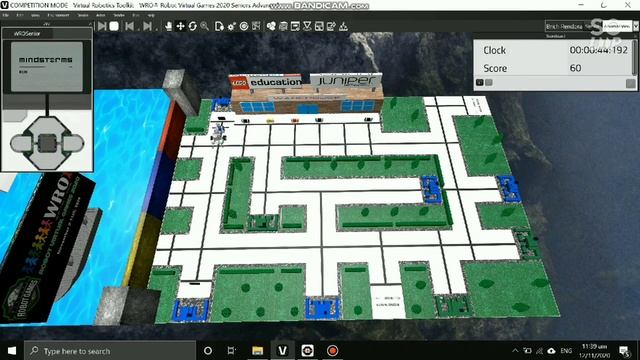Click the circular target toolbar icon
Screen dimensions: 640x360
click(244, 26)
